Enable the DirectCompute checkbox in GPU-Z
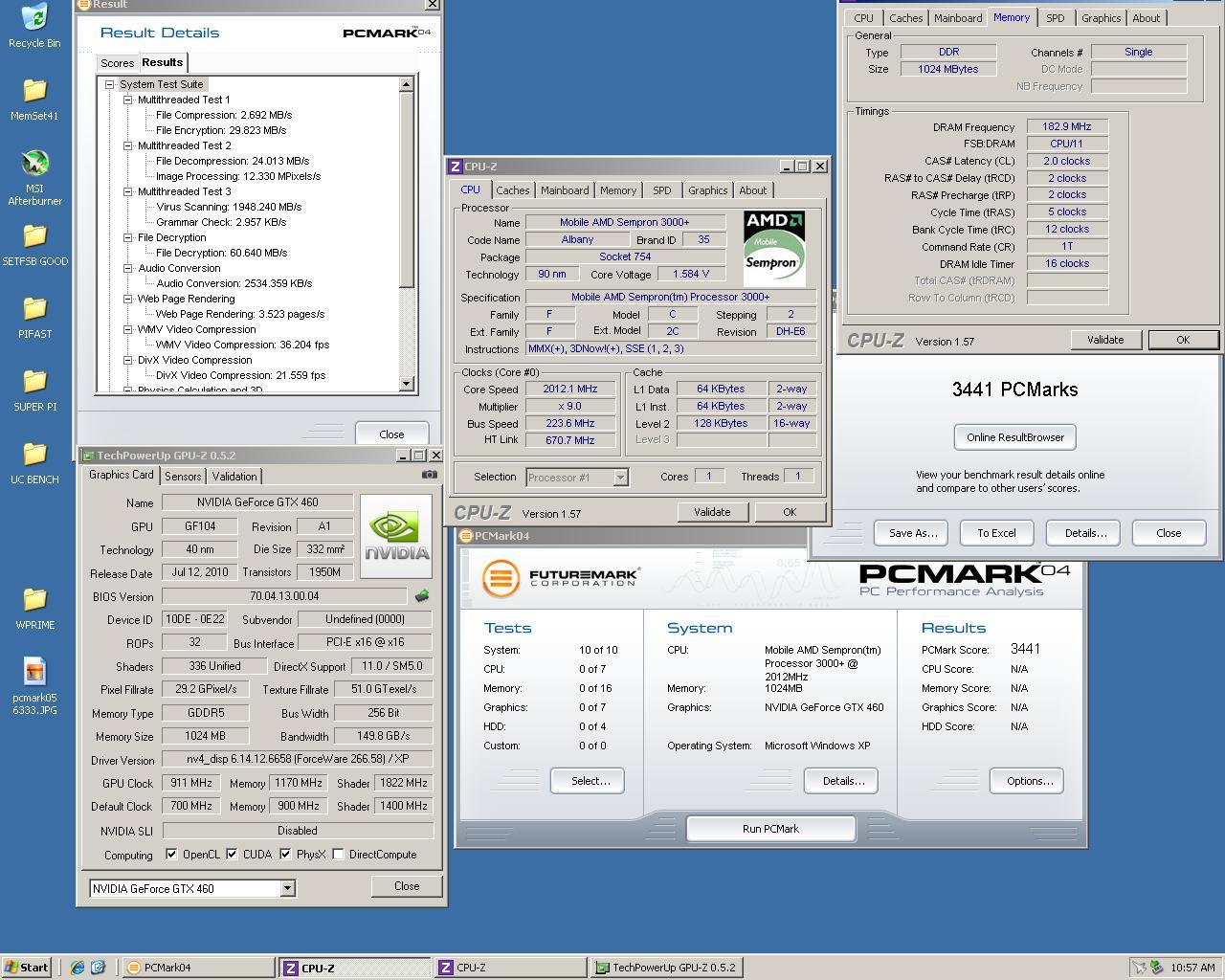This screenshot has height=980, width=1225. click(338, 855)
